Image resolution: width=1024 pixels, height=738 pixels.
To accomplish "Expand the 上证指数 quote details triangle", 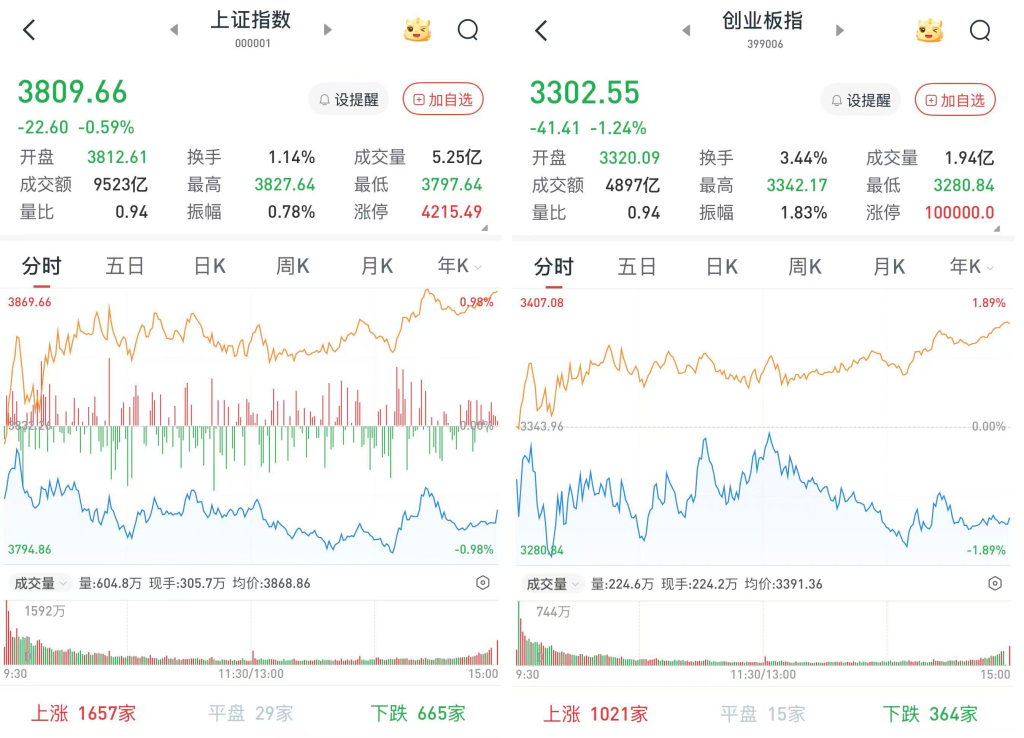I will click(x=485, y=228).
